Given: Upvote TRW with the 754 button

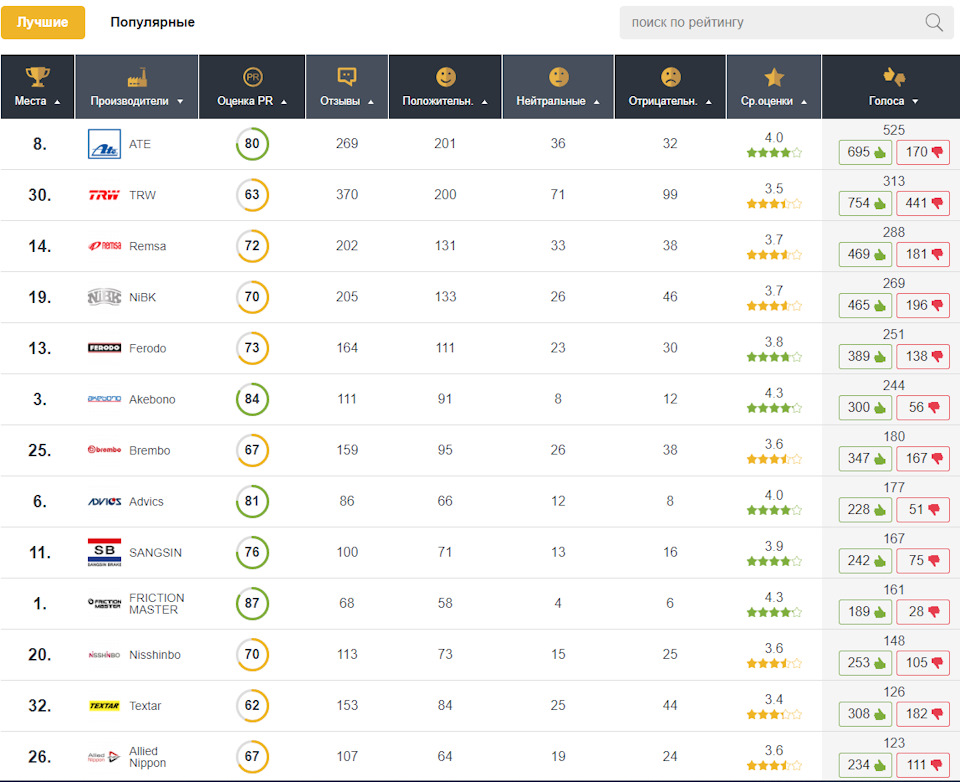Looking at the screenshot, I should pos(865,203).
